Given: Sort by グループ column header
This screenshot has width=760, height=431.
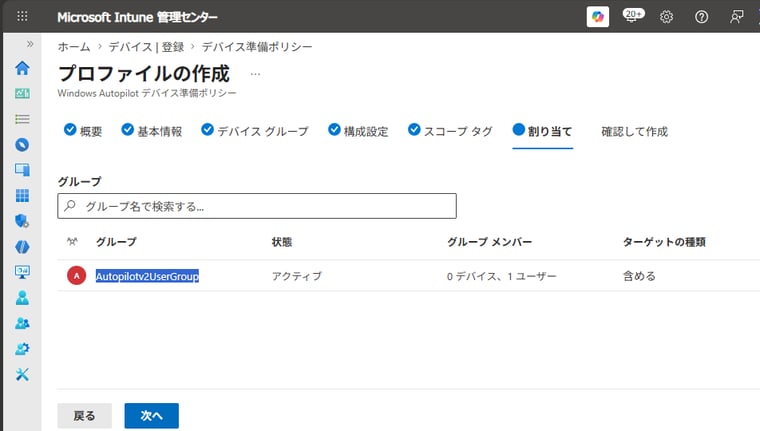Looking at the screenshot, I should click(x=116, y=241).
